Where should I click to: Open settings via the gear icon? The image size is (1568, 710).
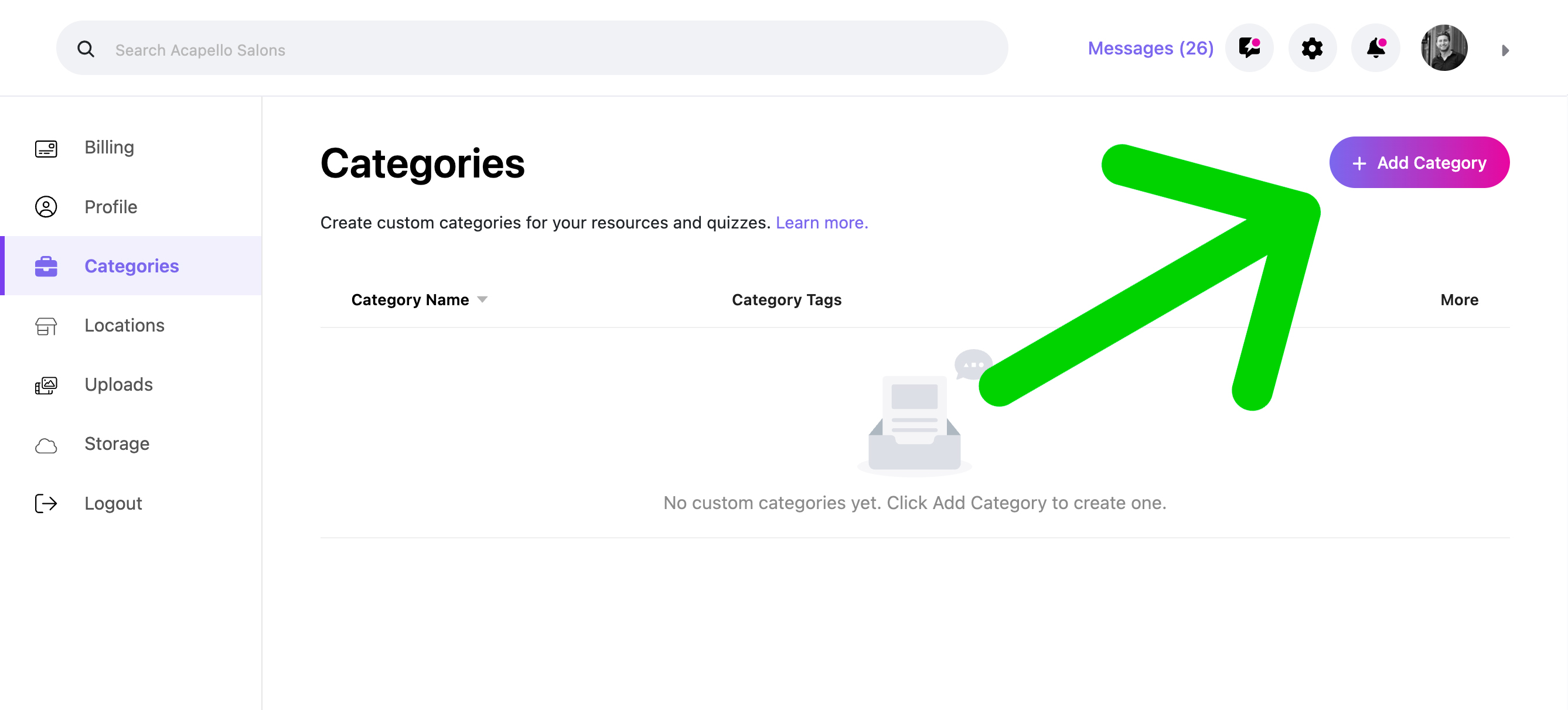1312,48
